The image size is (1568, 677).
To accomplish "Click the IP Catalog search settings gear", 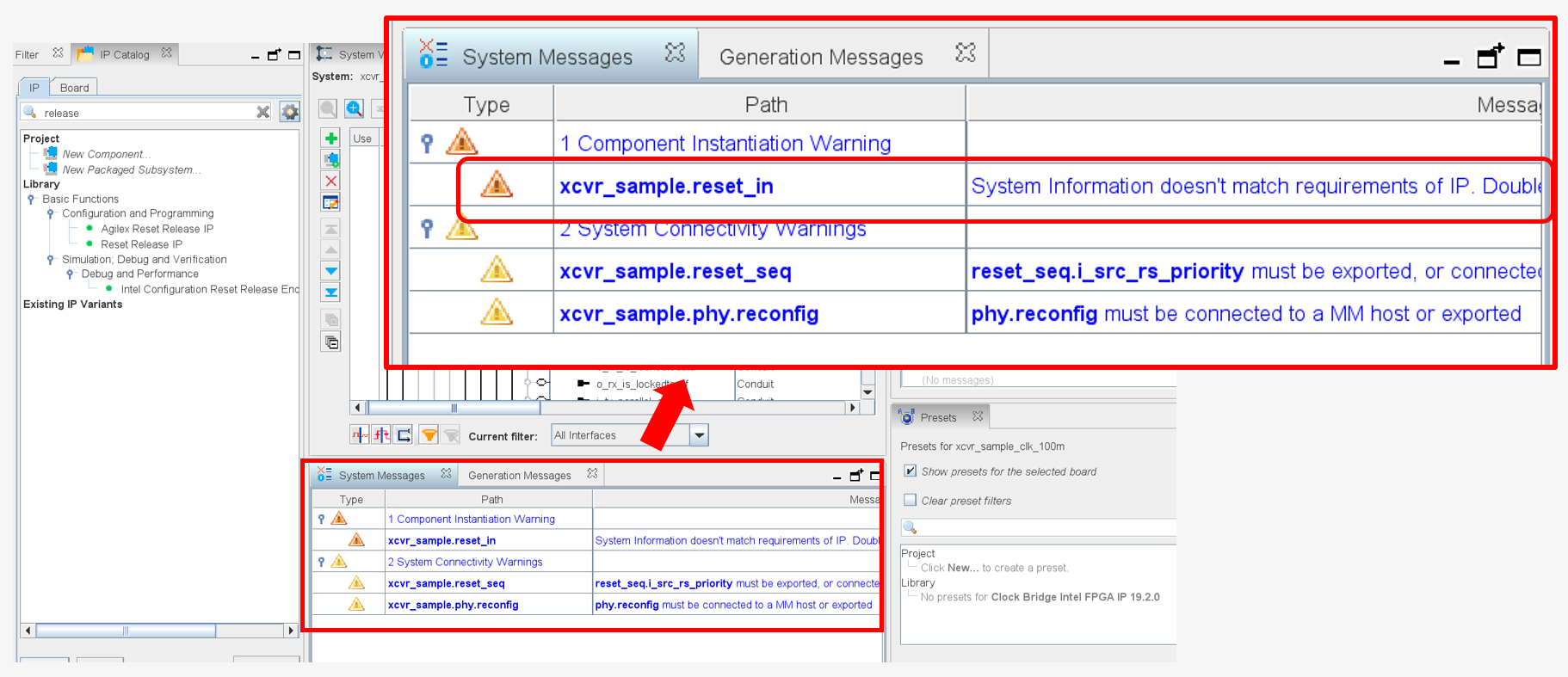I will [290, 113].
